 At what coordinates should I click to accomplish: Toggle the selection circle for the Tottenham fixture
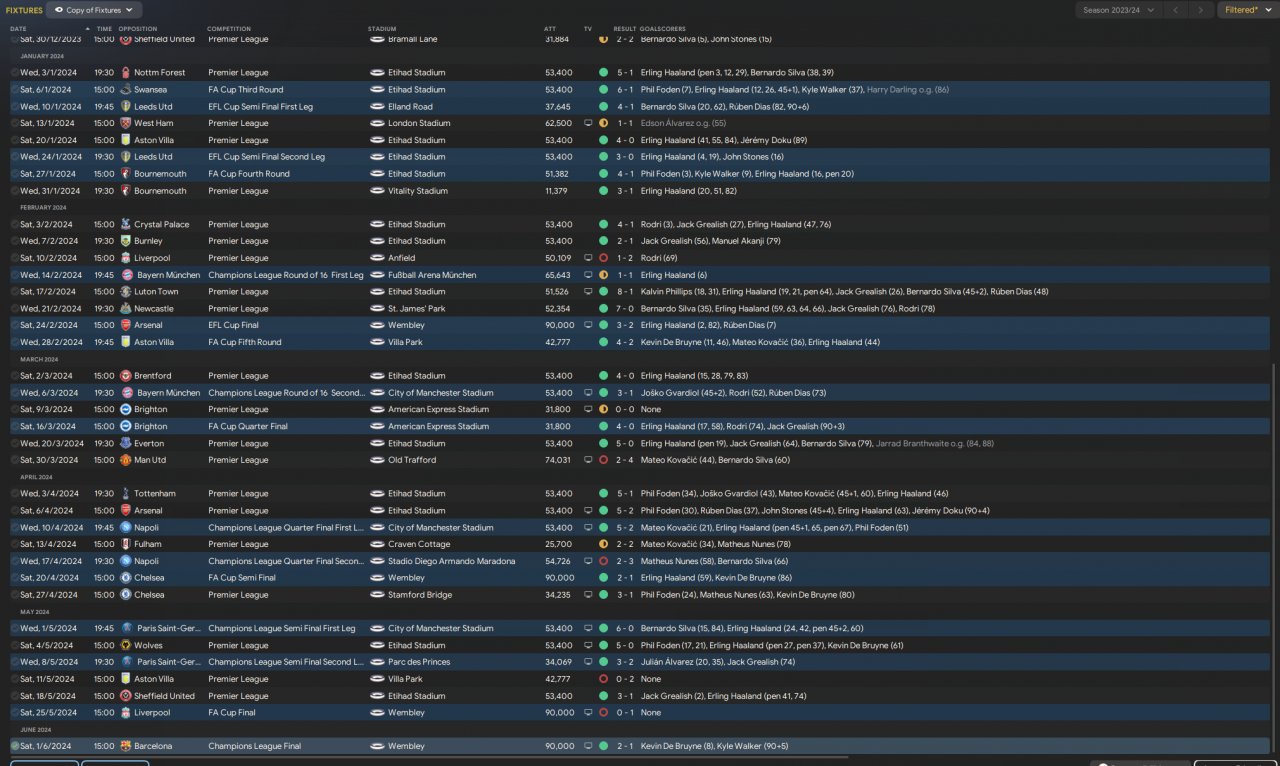tap(15, 494)
